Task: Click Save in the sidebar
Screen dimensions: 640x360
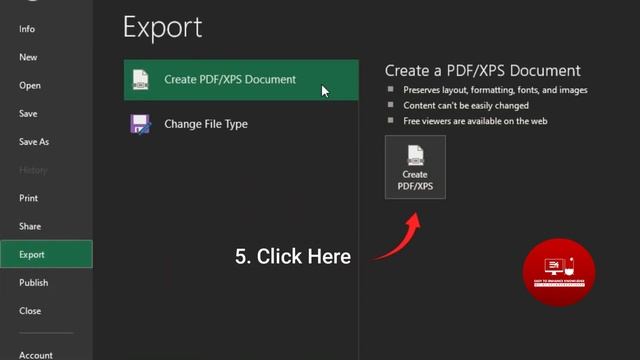Action: 28,113
